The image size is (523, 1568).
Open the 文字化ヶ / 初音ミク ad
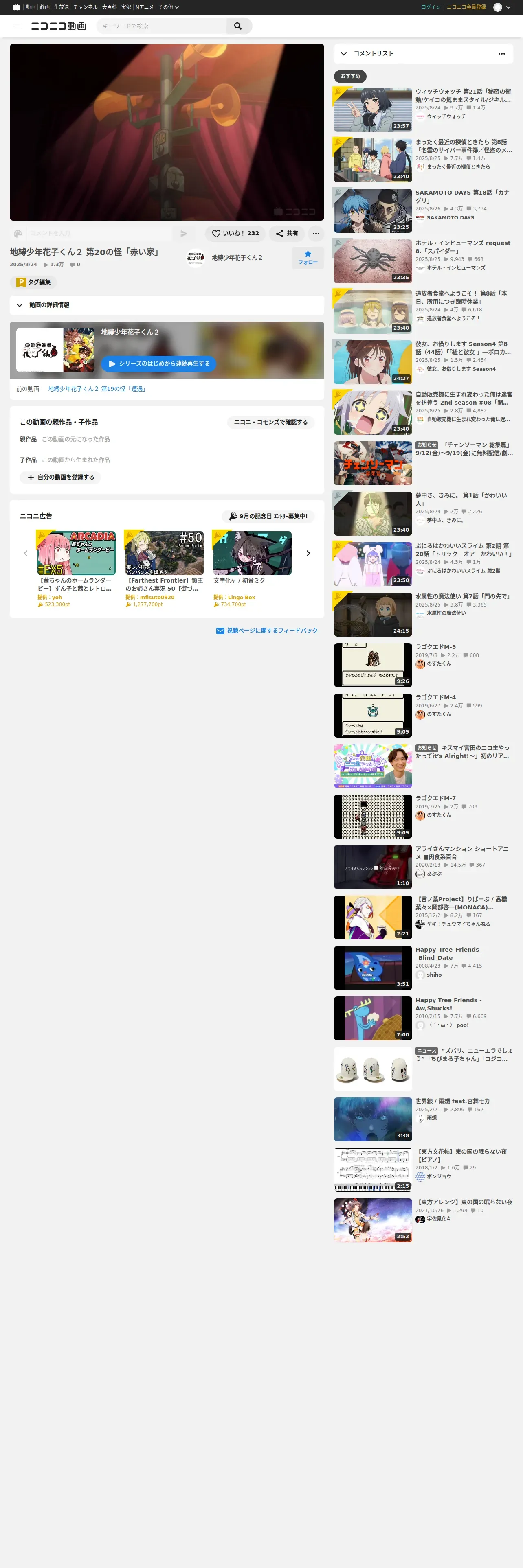tap(252, 553)
